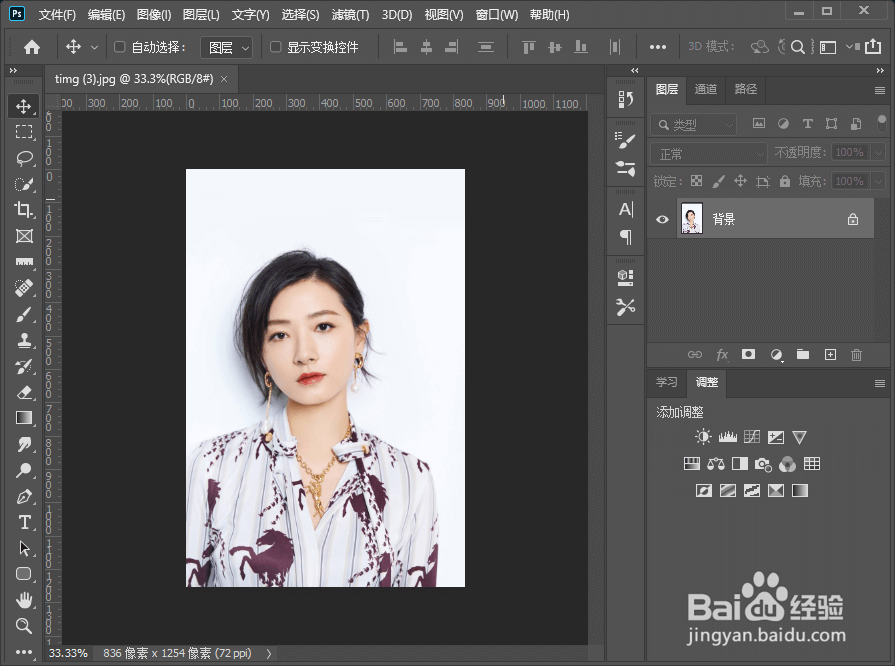Image resolution: width=895 pixels, height=666 pixels.
Task: Select the Rectangular Marquee tool
Action: coord(23,132)
